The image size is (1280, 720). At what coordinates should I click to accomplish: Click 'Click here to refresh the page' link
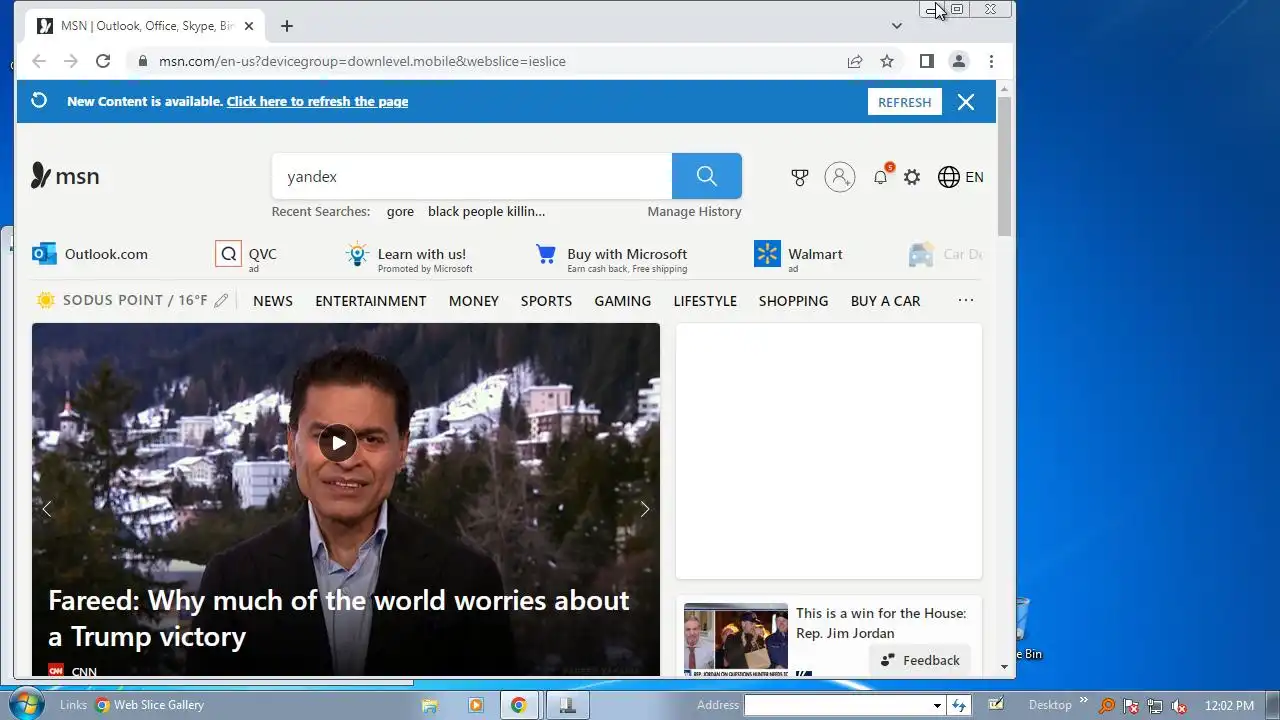pyautogui.click(x=317, y=101)
